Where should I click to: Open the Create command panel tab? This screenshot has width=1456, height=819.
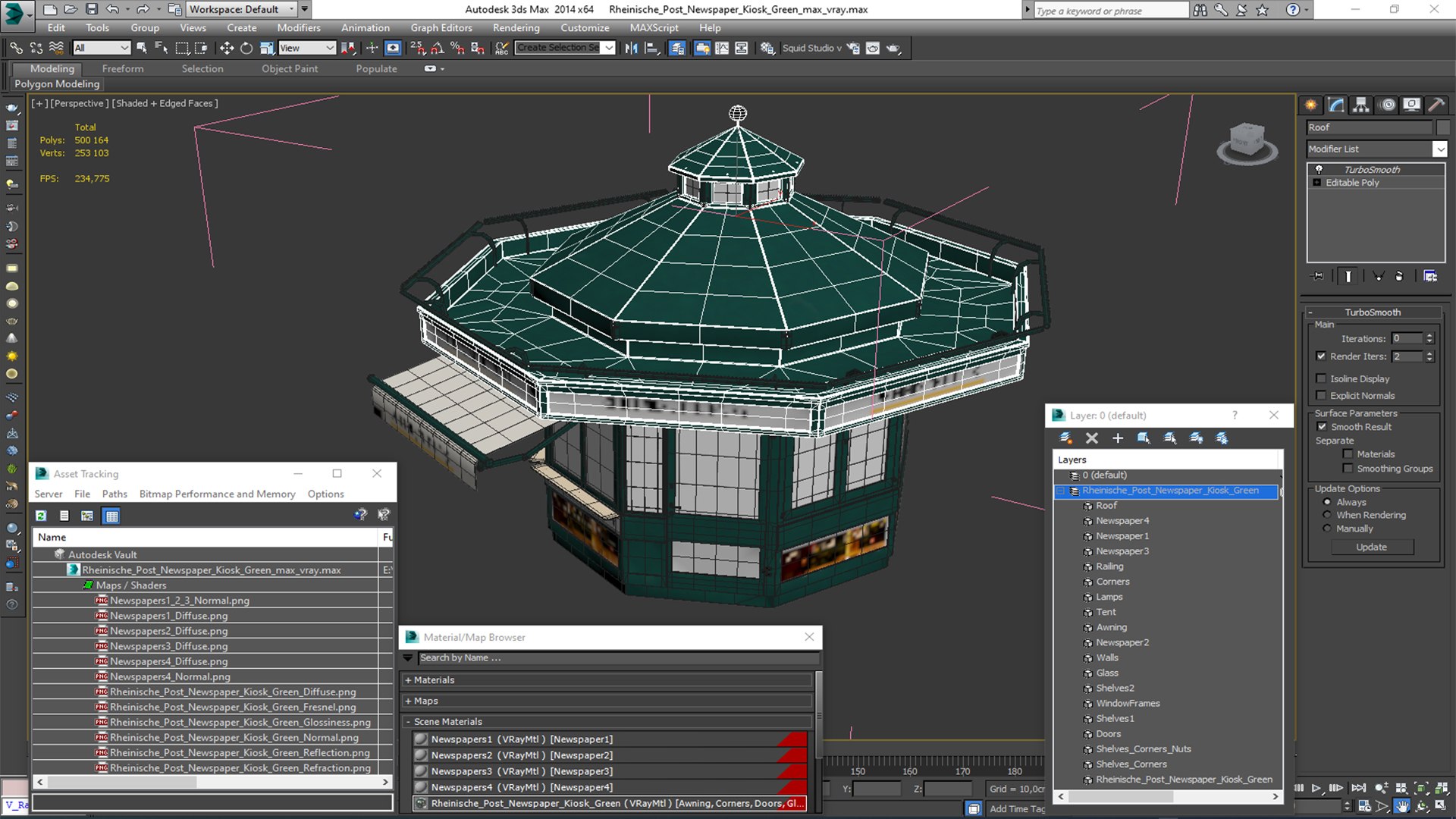1310,105
